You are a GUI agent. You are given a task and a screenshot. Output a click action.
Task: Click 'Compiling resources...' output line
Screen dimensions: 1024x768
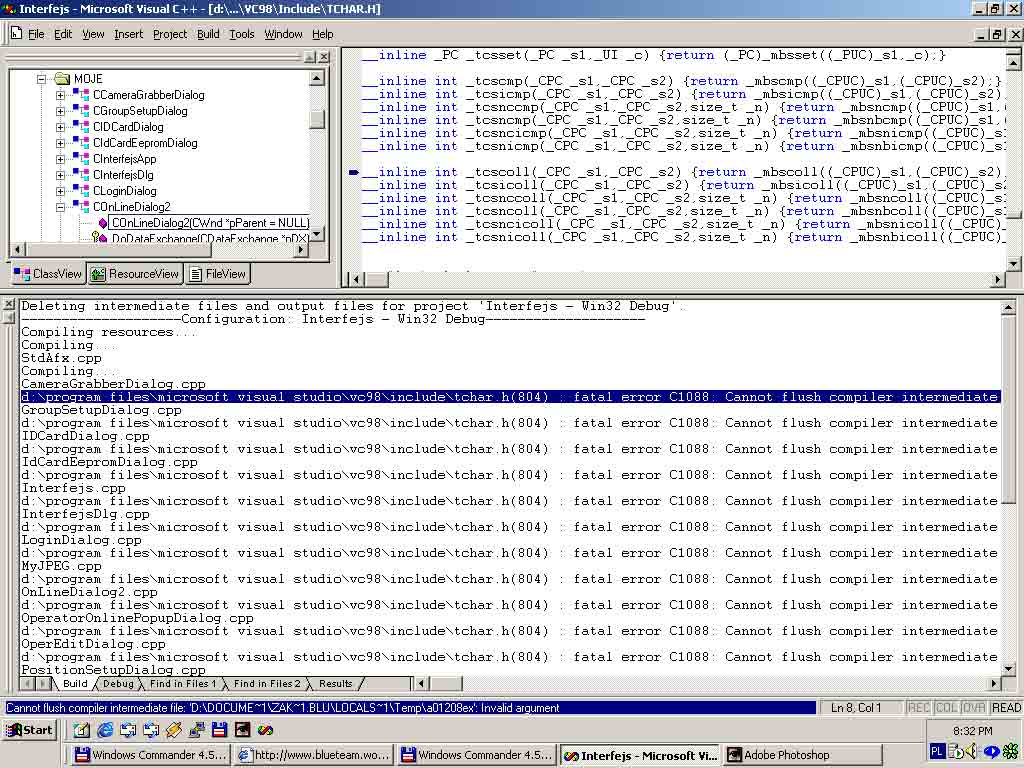(108, 332)
